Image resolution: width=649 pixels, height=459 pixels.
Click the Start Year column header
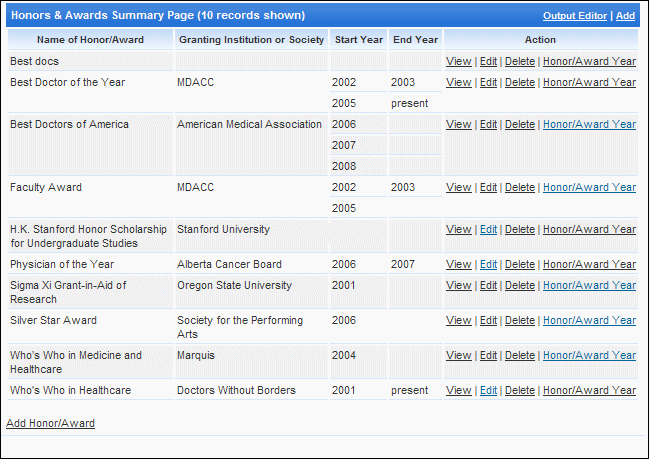click(358, 40)
